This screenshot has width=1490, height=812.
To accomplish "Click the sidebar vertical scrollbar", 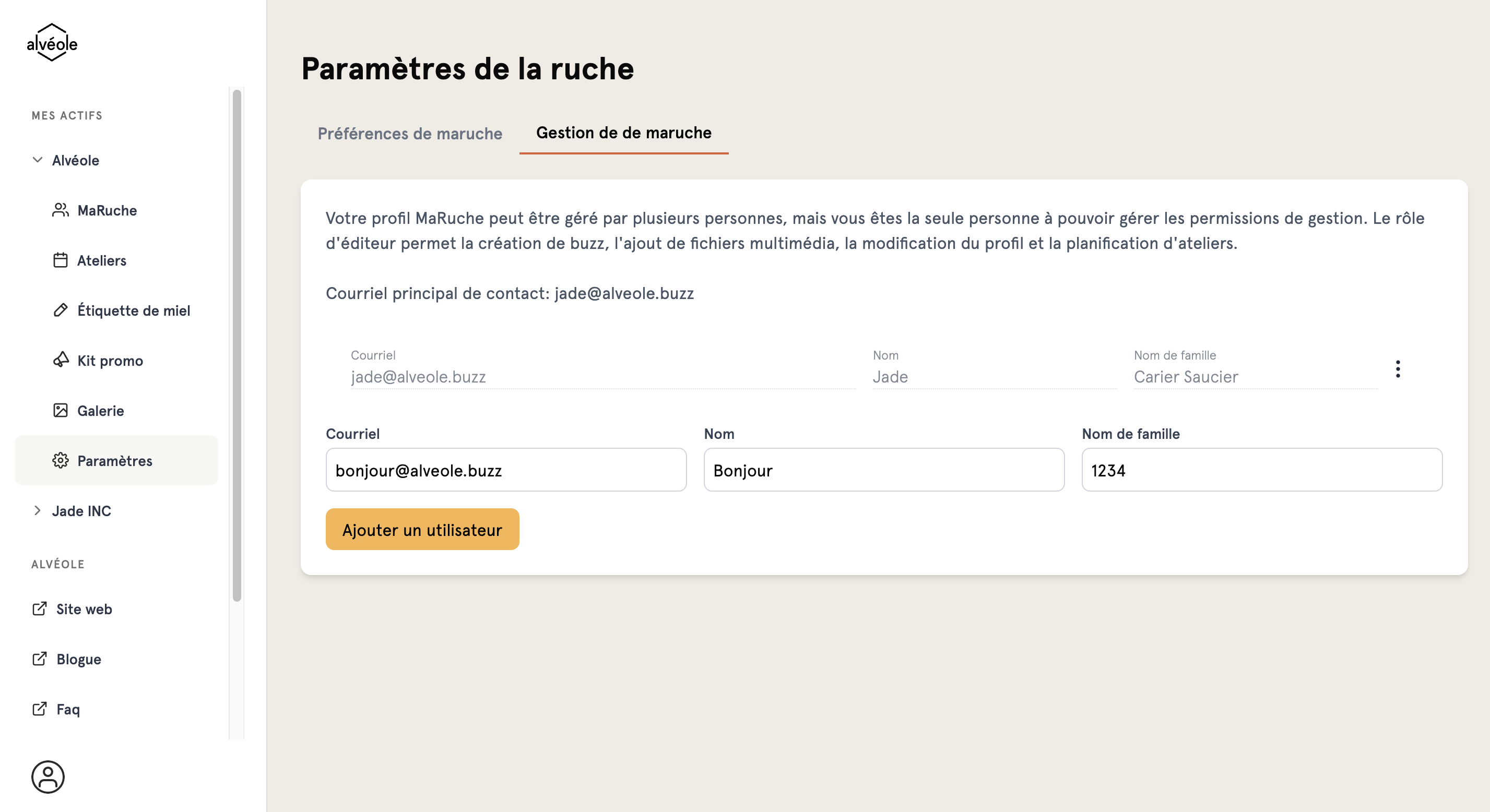I will coord(236,346).
